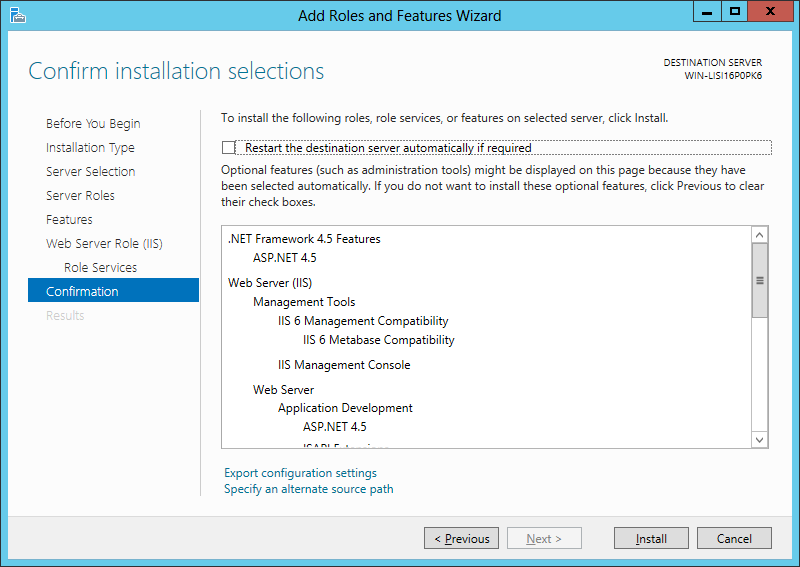This screenshot has width=800, height=567.
Task: Click the wizard icon in title bar
Action: [x=17, y=15]
